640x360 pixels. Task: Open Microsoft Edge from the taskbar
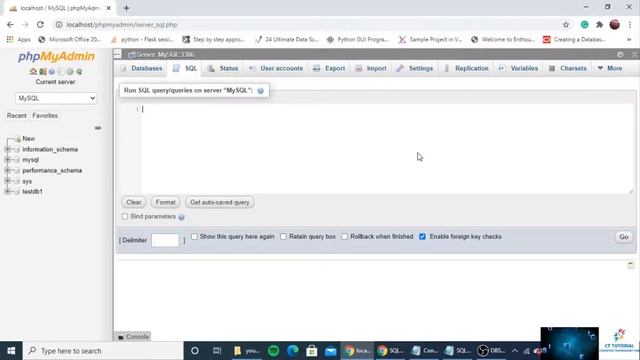pyautogui.click(x=293, y=351)
